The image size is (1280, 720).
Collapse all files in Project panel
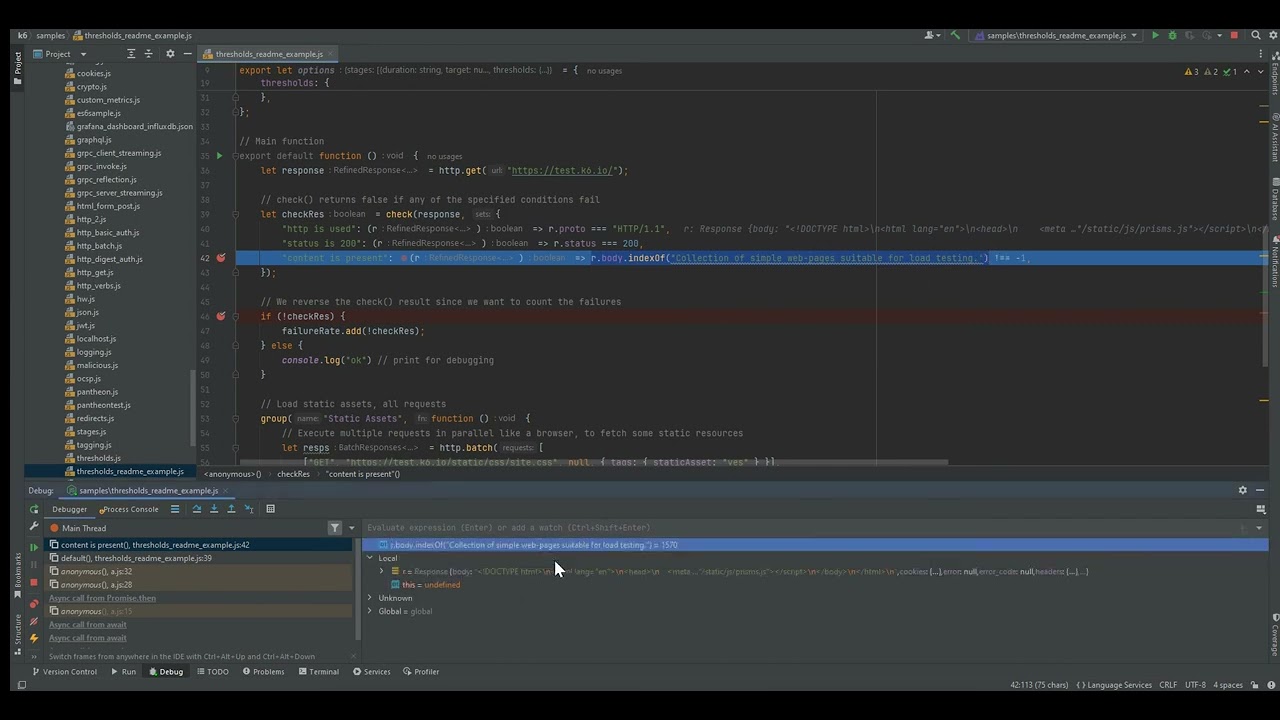pyautogui.click(x=148, y=54)
